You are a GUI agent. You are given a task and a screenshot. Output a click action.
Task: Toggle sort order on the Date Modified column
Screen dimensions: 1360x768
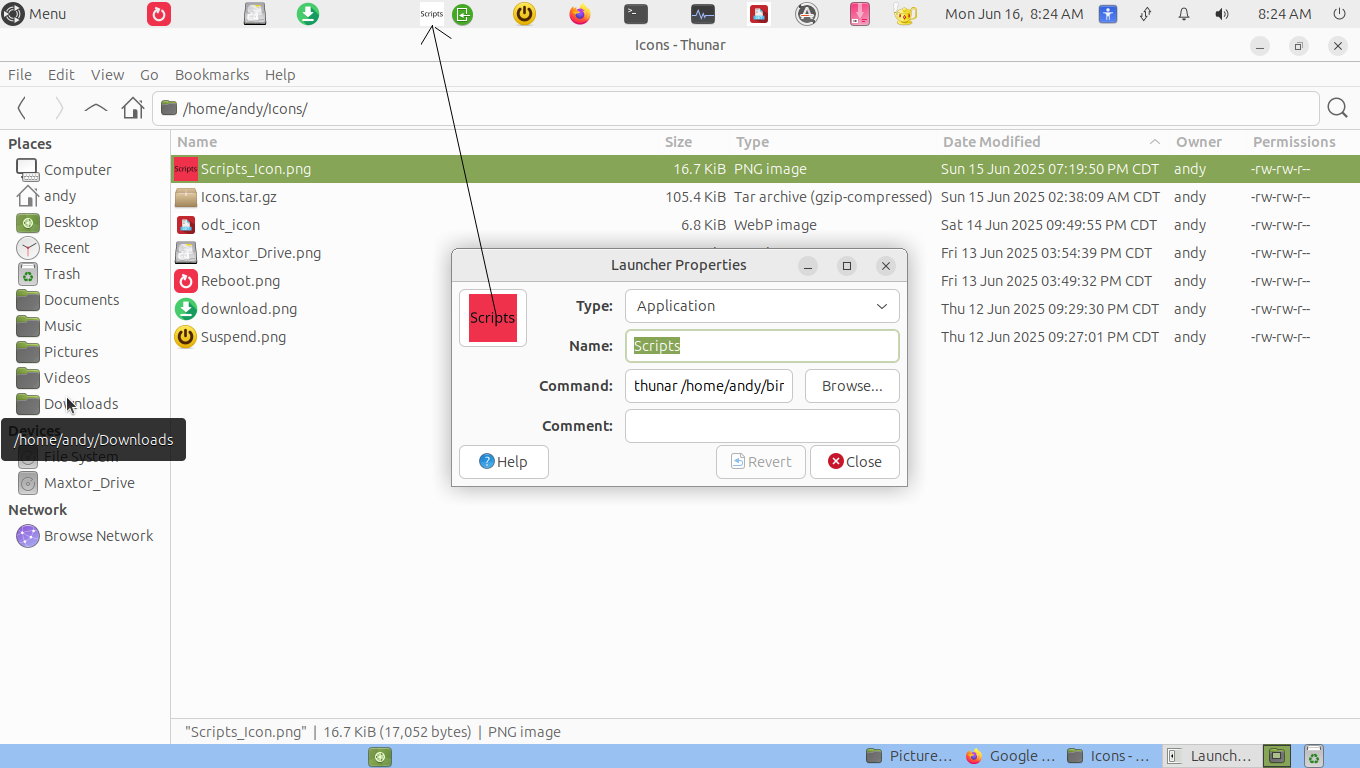coord(1052,142)
